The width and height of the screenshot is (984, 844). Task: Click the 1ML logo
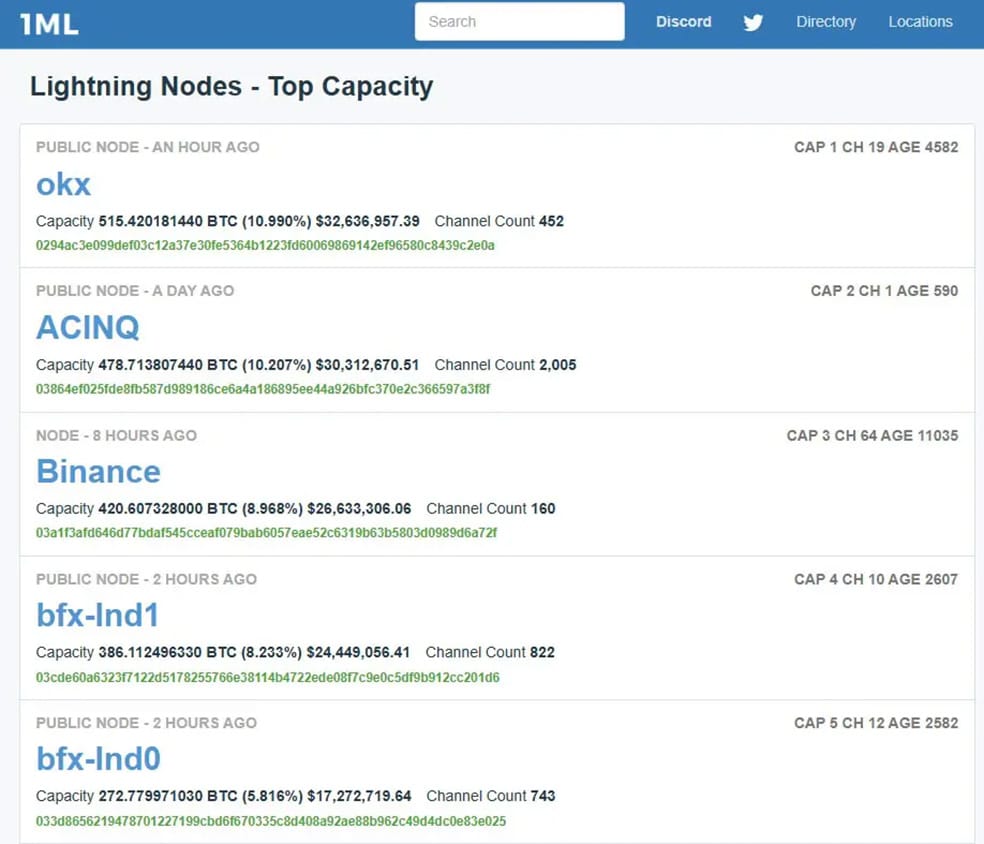coord(50,24)
